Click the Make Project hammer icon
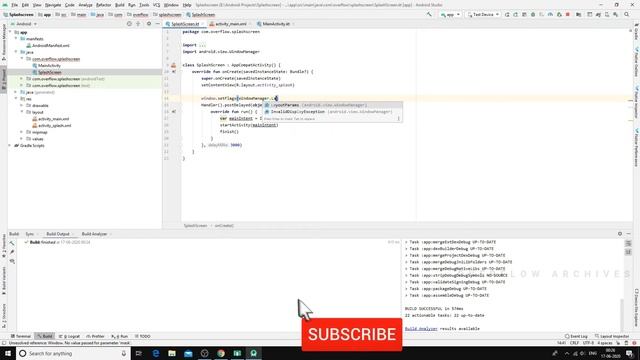 pos(429,15)
